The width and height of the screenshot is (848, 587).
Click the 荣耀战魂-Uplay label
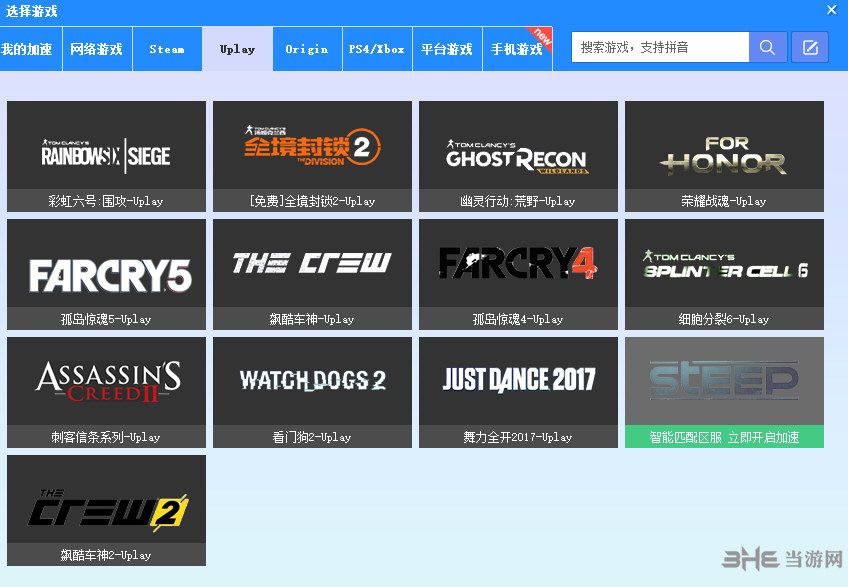724,201
